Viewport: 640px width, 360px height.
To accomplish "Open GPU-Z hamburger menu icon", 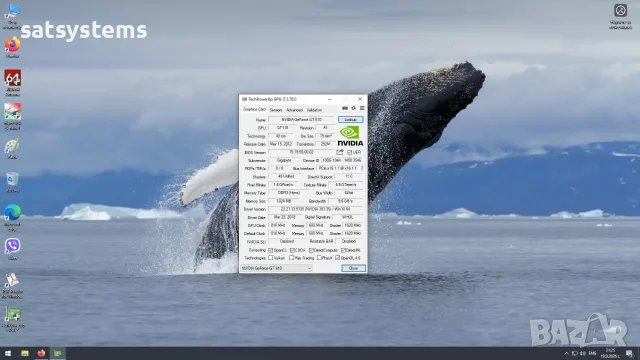I will (362, 109).
